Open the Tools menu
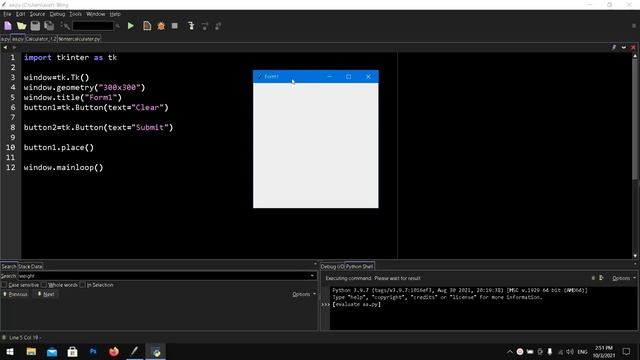Screen dimensions: 640x360 pos(76,14)
